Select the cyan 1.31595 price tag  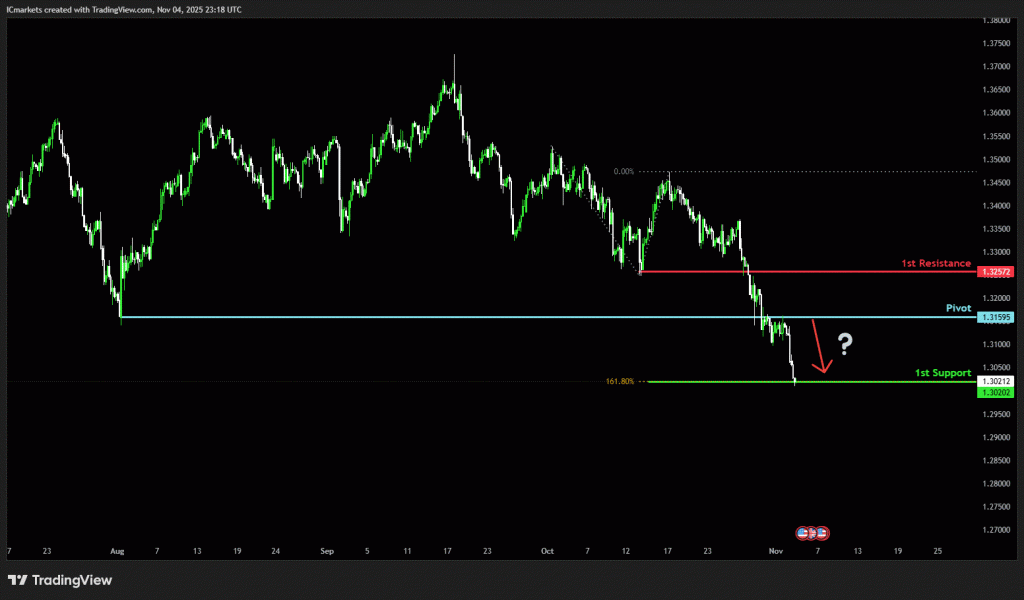click(x=996, y=317)
